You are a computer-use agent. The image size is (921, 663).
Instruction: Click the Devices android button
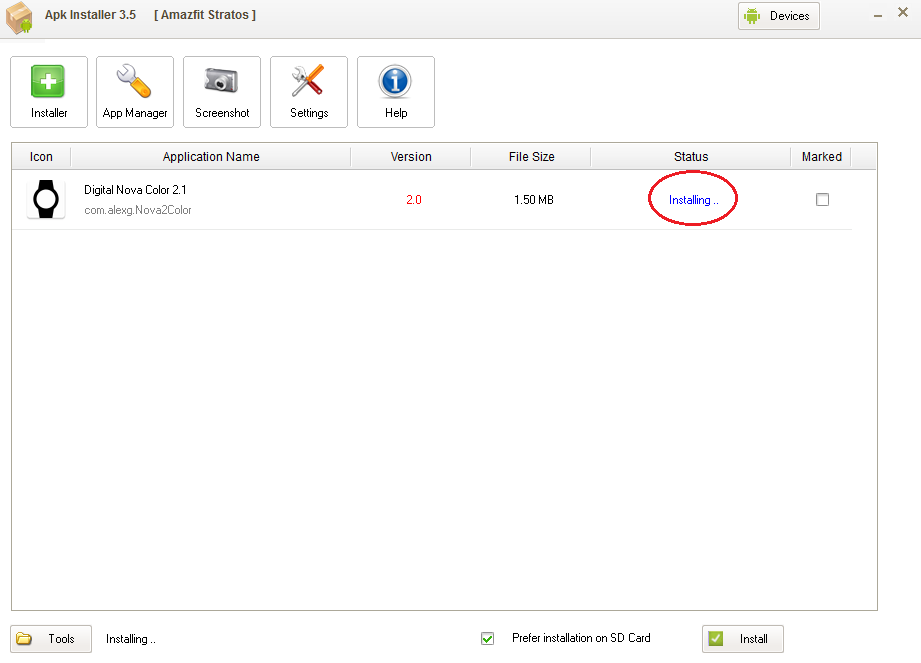pyautogui.click(x=779, y=16)
